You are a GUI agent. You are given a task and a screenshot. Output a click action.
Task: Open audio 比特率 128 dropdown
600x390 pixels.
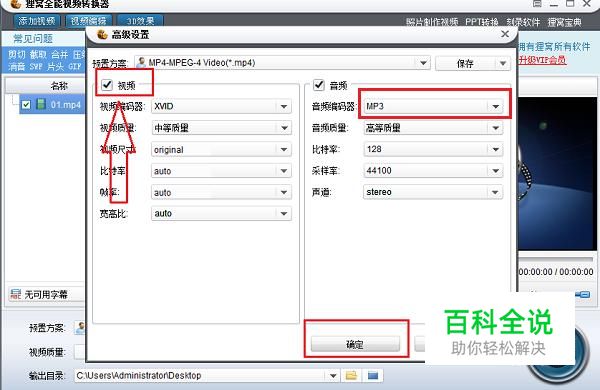433,149
